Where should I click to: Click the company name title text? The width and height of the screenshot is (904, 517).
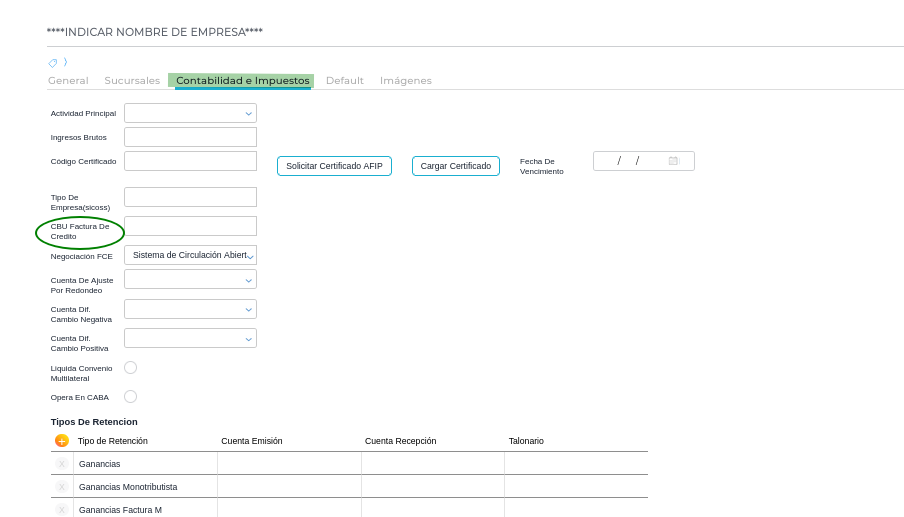pos(155,32)
